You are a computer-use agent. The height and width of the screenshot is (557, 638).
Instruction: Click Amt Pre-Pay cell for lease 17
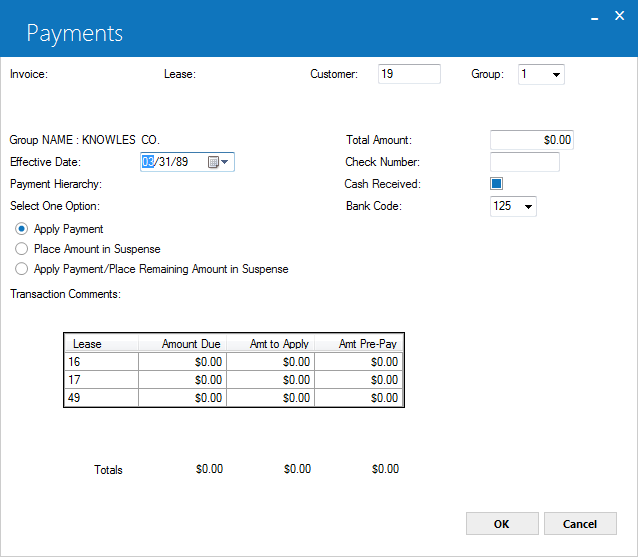point(358,380)
